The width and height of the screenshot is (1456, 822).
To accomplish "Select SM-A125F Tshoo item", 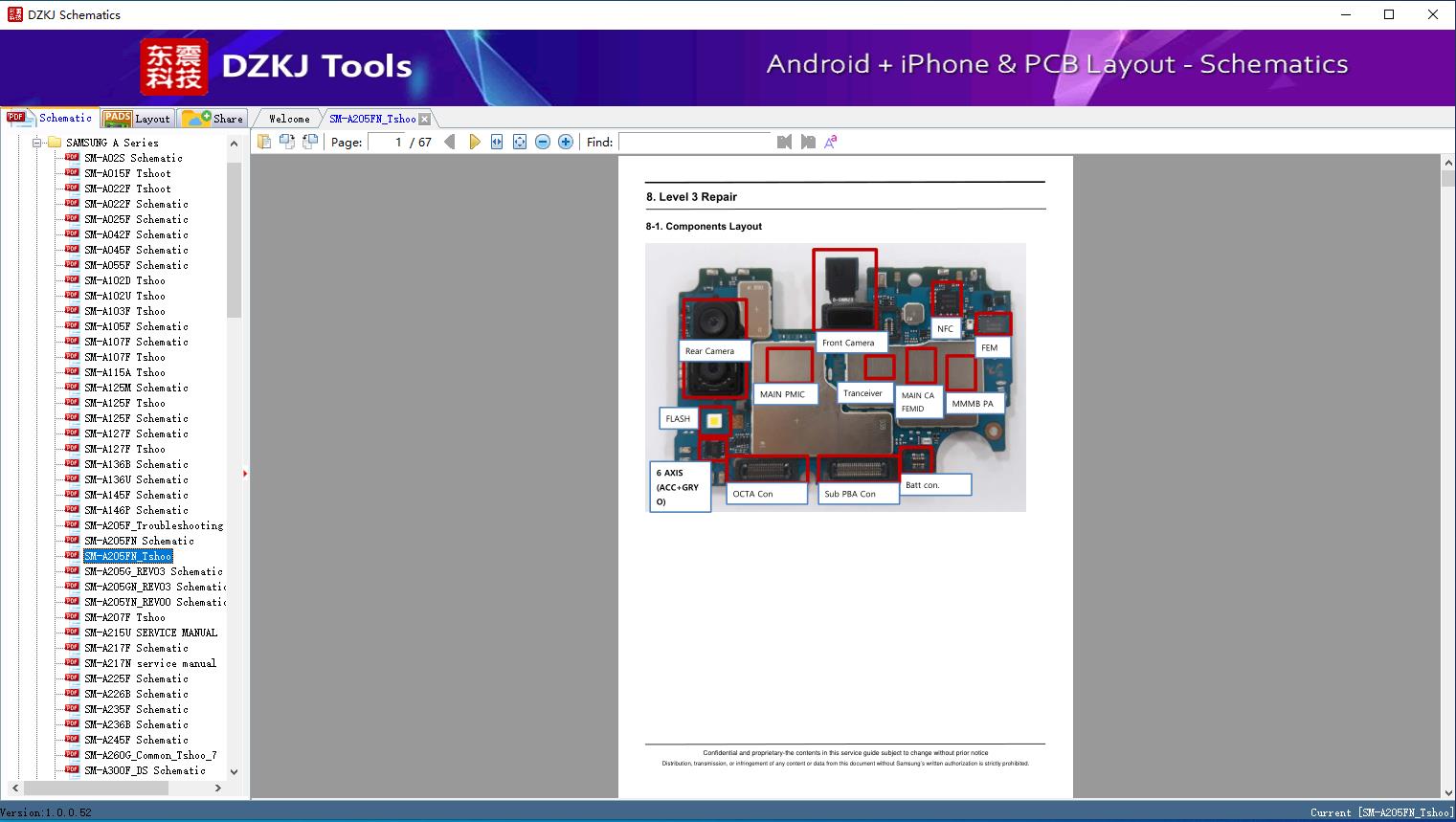I will (124, 403).
